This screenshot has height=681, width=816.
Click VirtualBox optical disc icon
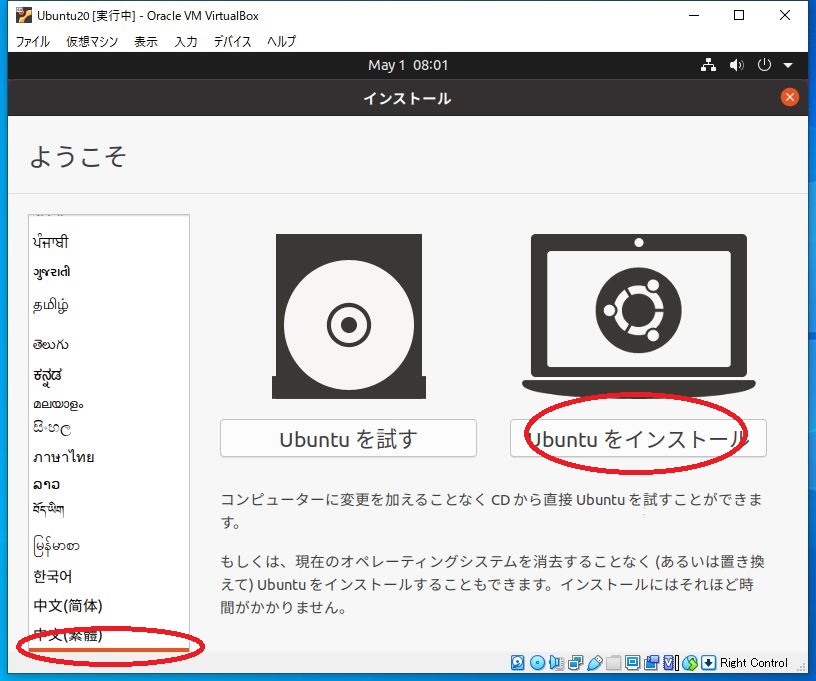pyautogui.click(x=537, y=662)
